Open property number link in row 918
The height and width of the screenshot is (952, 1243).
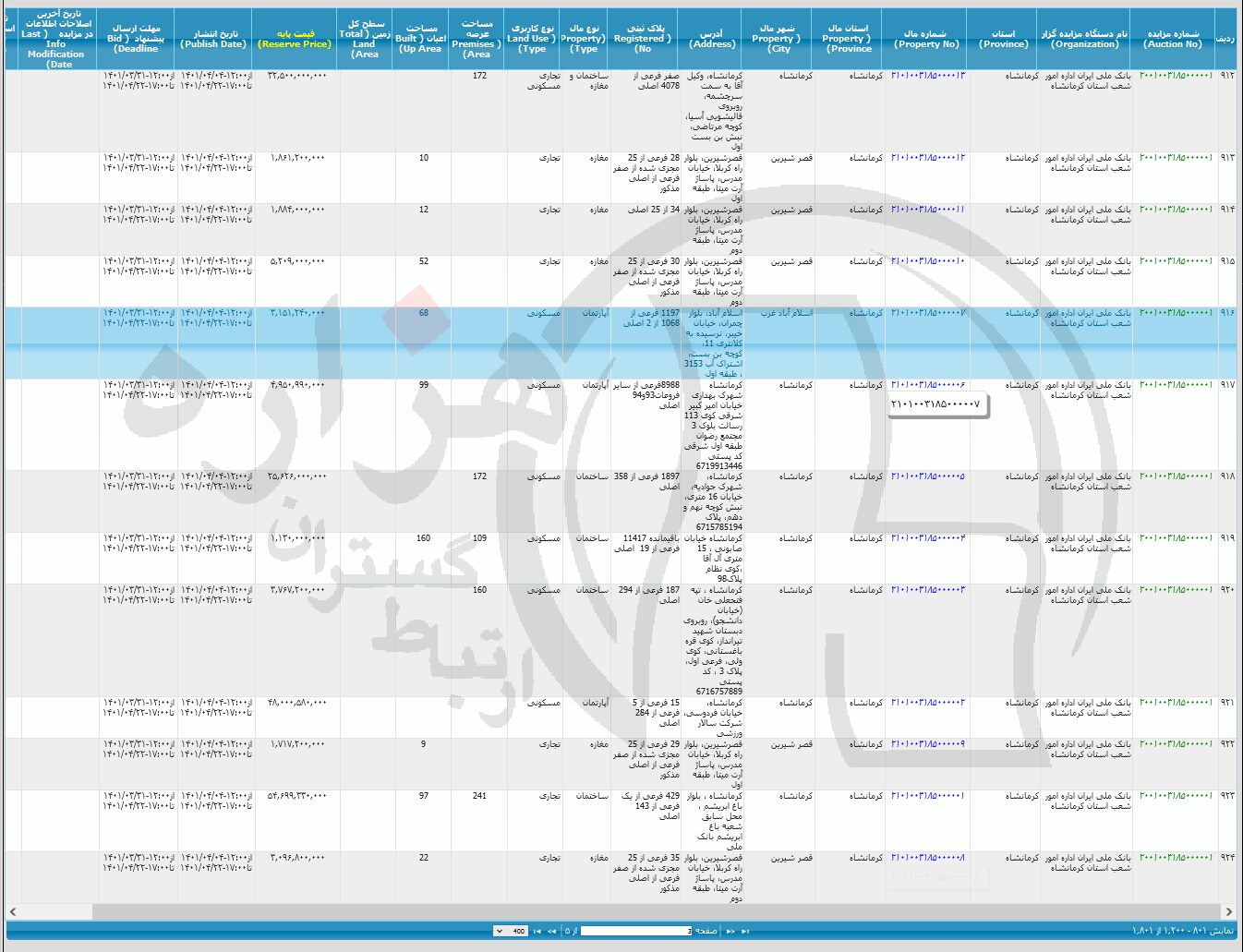click(x=927, y=476)
